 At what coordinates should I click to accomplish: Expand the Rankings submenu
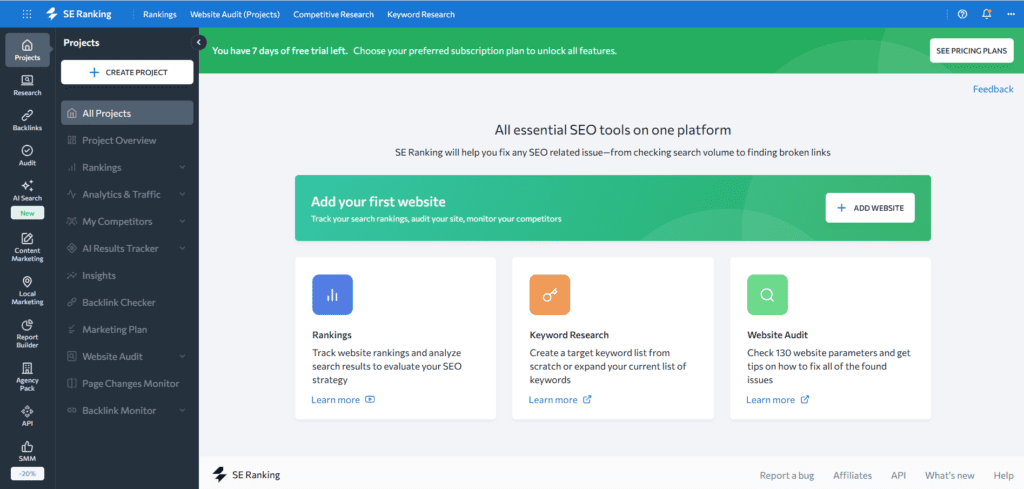(182, 168)
